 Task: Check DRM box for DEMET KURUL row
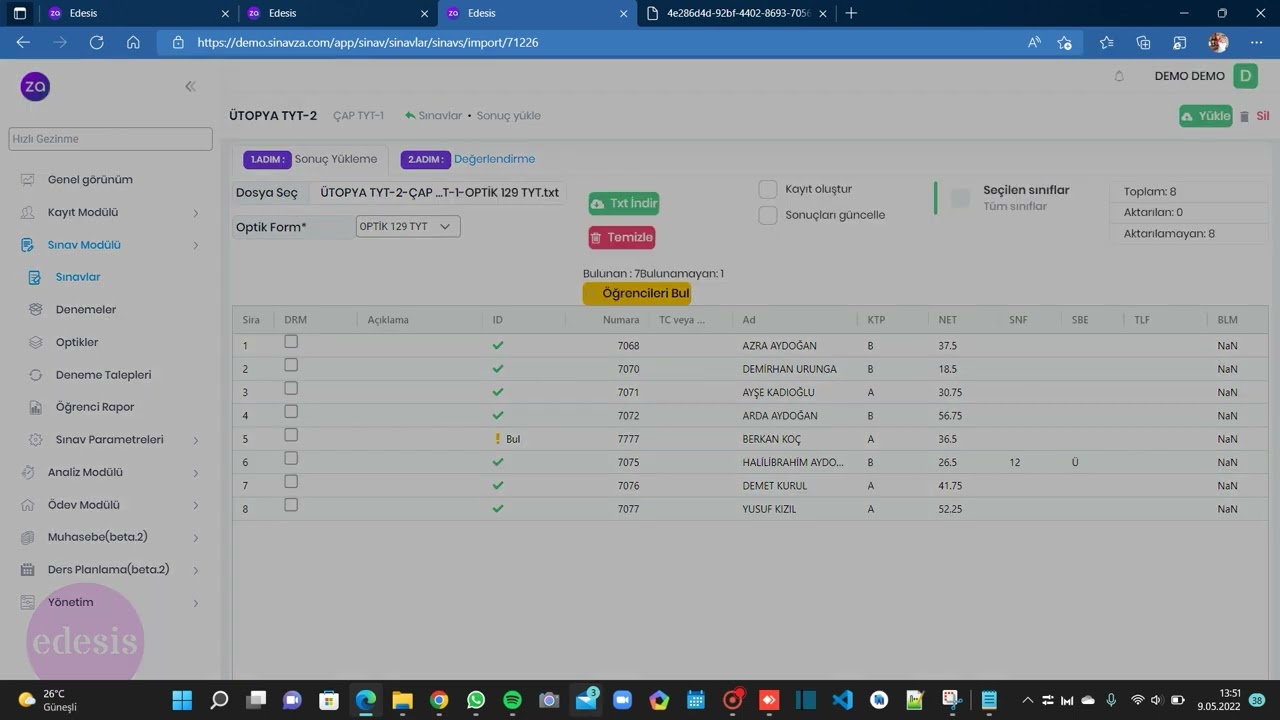(291, 482)
